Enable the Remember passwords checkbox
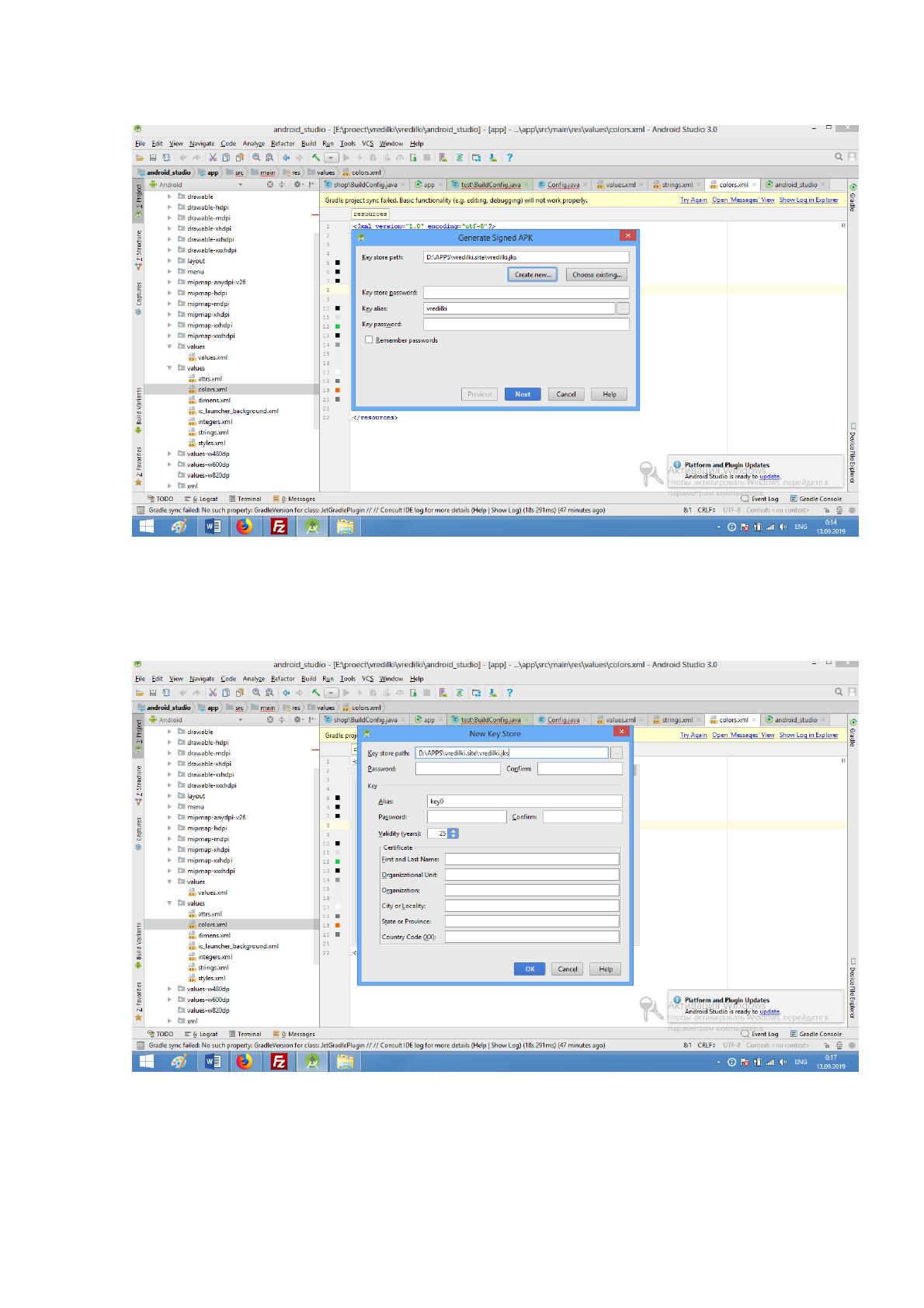Image resolution: width=924 pixels, height=1308 pixels. coord(369,340)
